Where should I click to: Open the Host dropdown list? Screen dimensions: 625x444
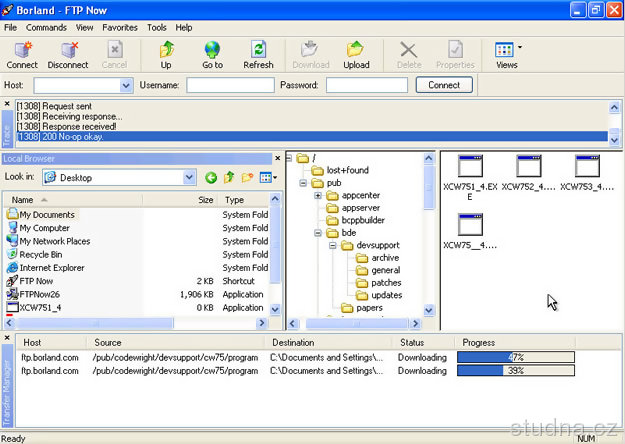pos(126,86)
